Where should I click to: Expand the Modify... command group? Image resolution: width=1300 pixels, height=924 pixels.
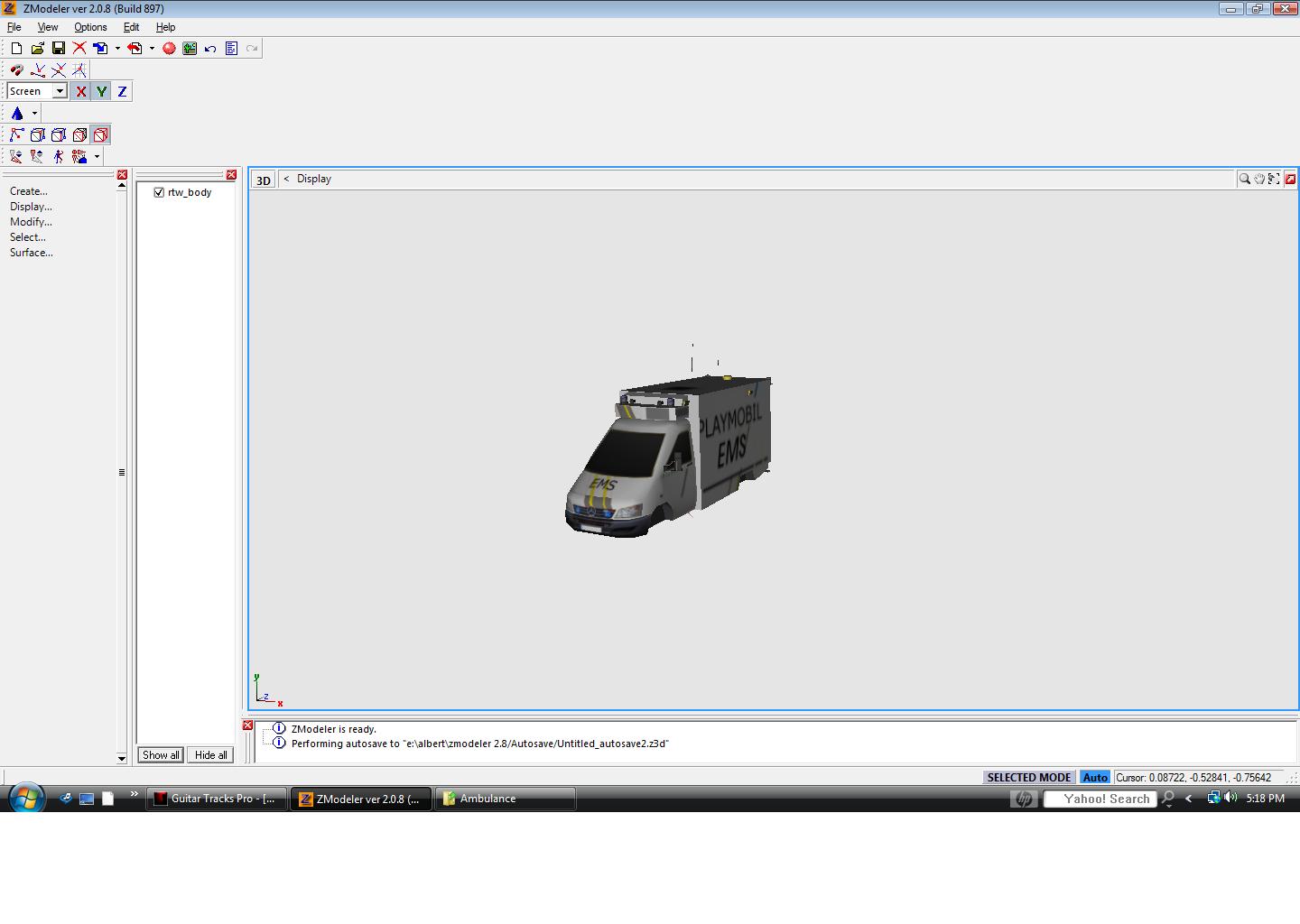coord(31,222)
